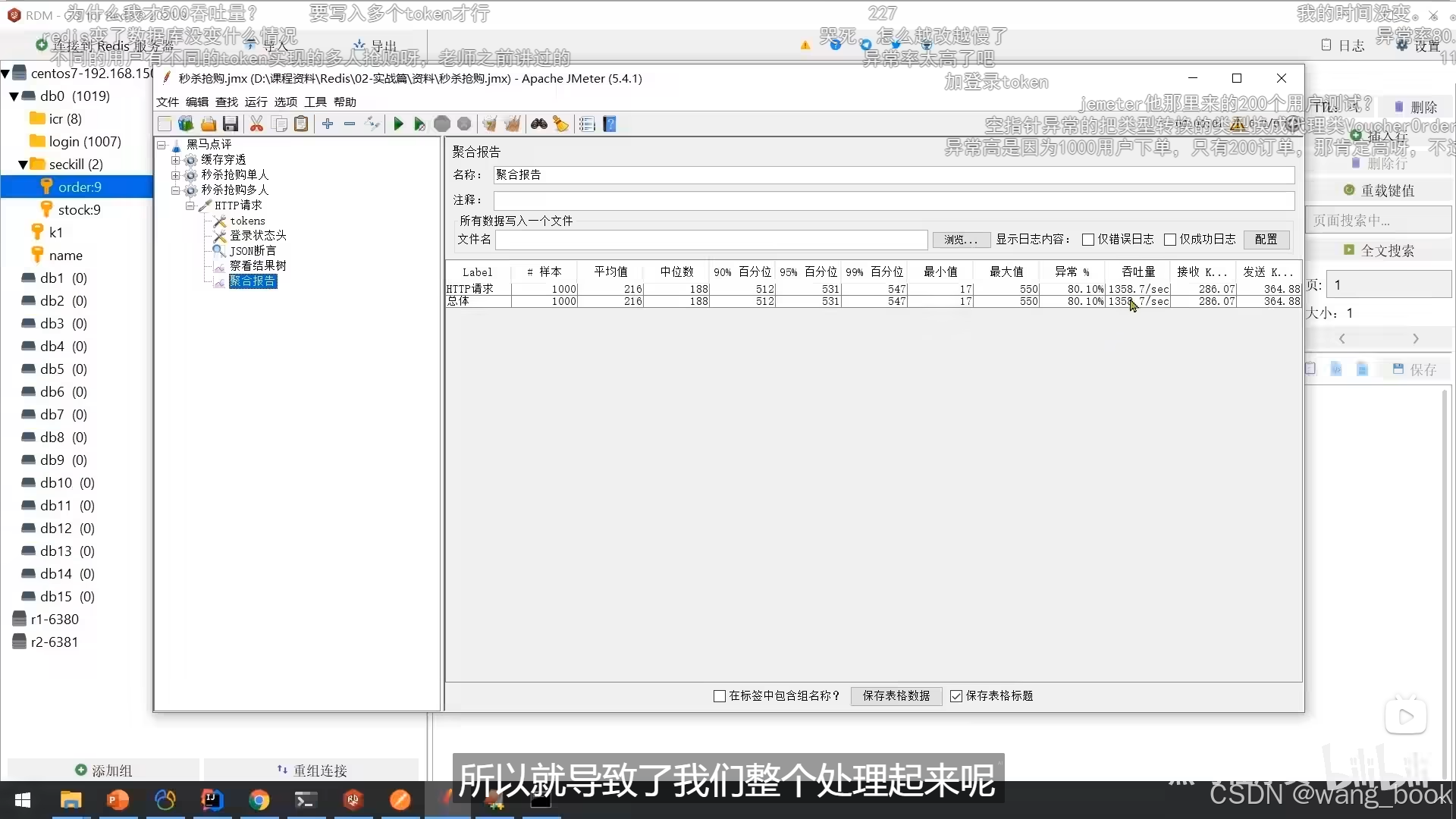Click the 浏览... browse button
Screen dimensions: 1456x819
[961, 240]
